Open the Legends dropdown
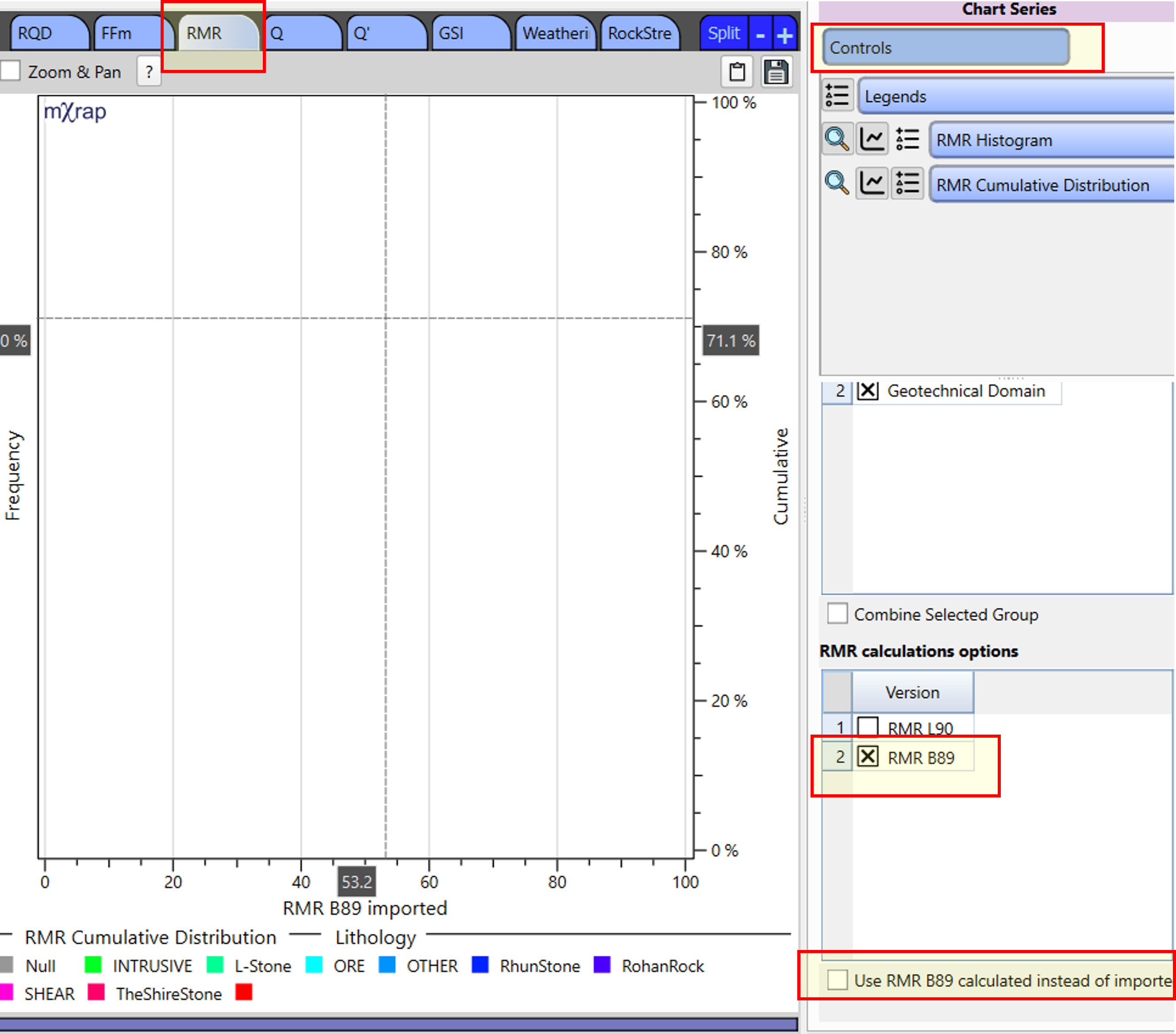Viewport: 1176px width, 1034px height. 1014,96
